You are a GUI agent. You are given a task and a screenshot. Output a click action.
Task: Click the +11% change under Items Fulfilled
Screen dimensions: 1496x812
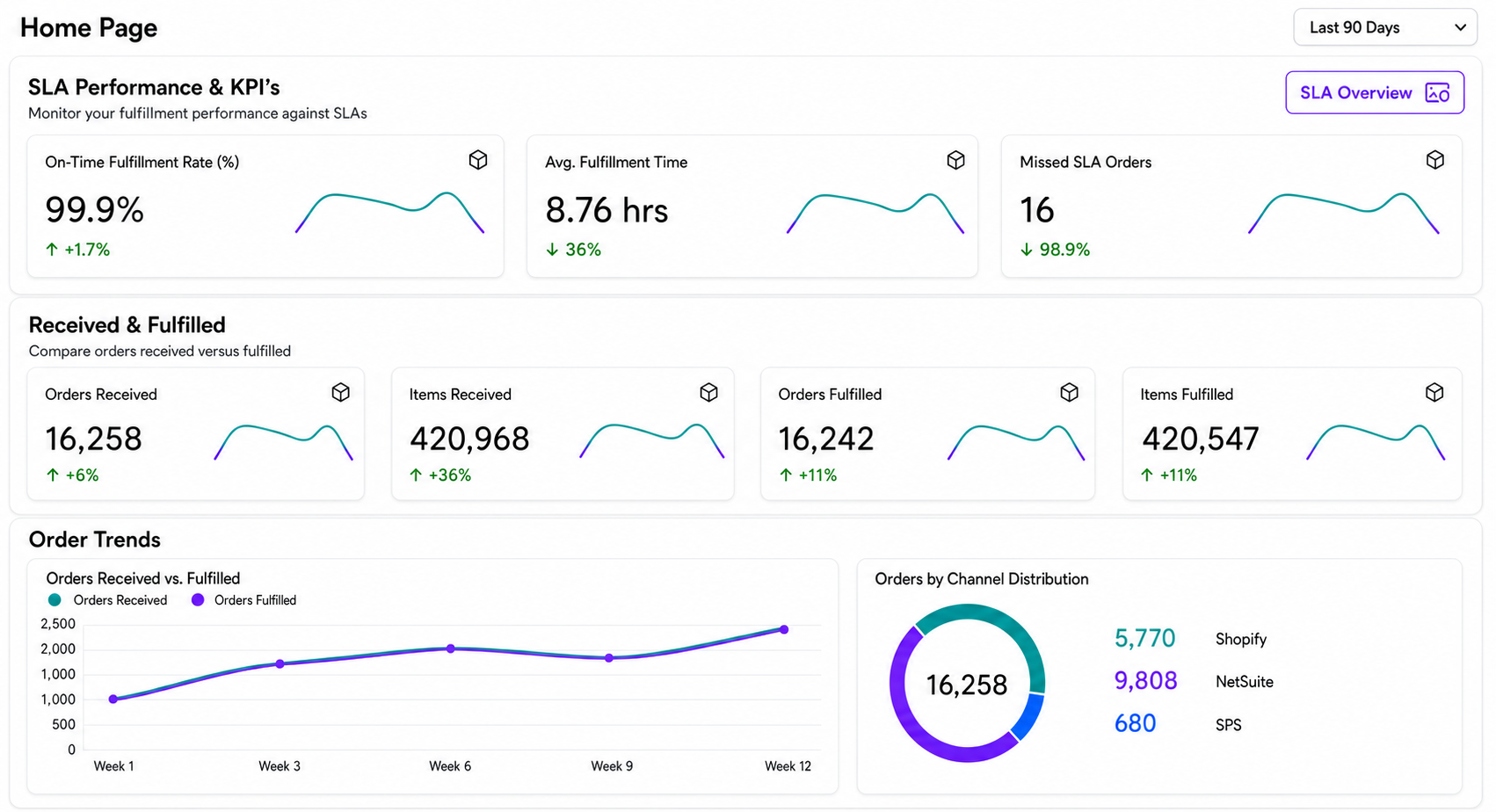pos(1169,475)
